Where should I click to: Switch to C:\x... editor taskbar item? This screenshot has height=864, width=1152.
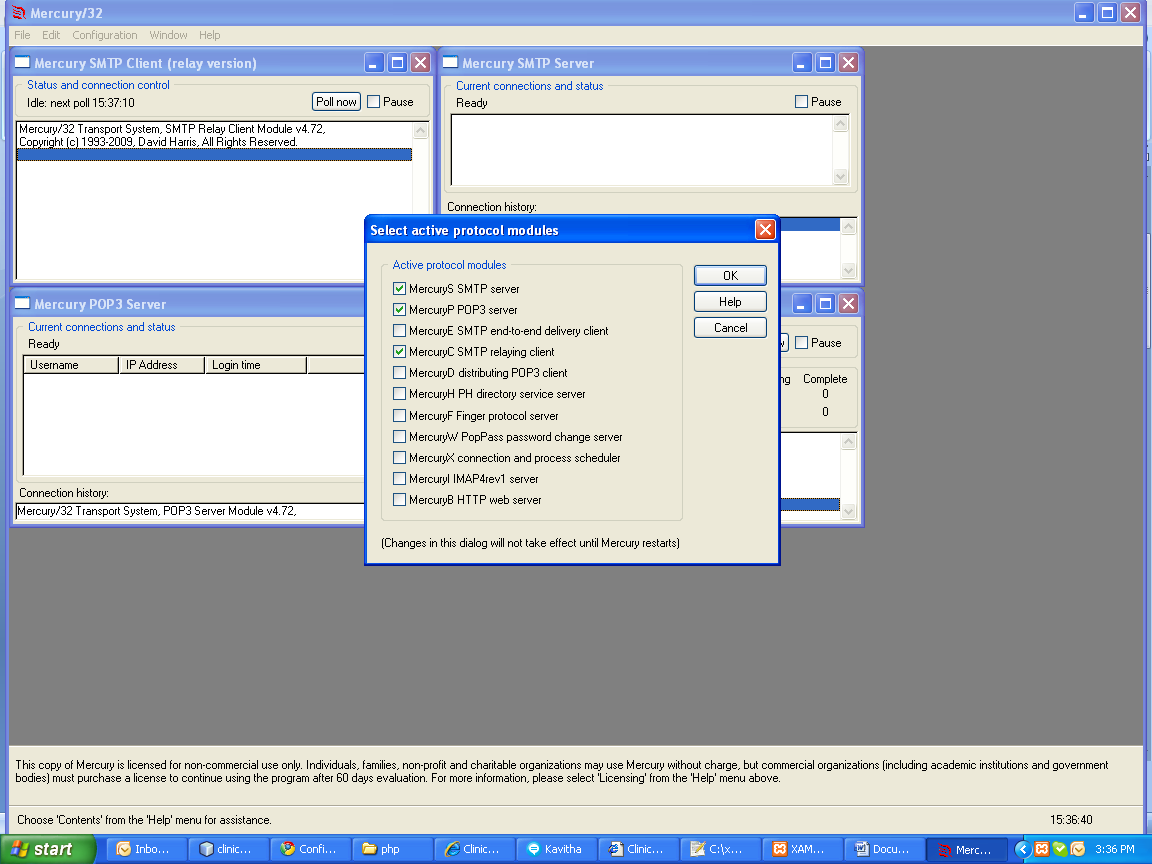tap(719, 849)
